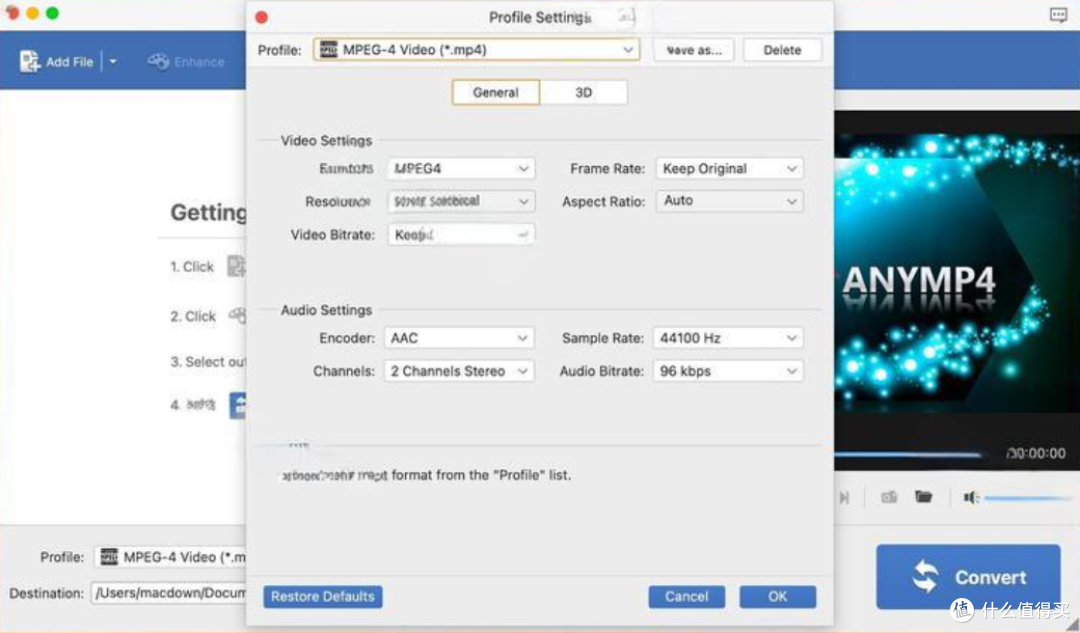Open the snapshot folder icon under preview
Image resolution: width=1080 pixels, height=633 pixels.
coord(924,496)
